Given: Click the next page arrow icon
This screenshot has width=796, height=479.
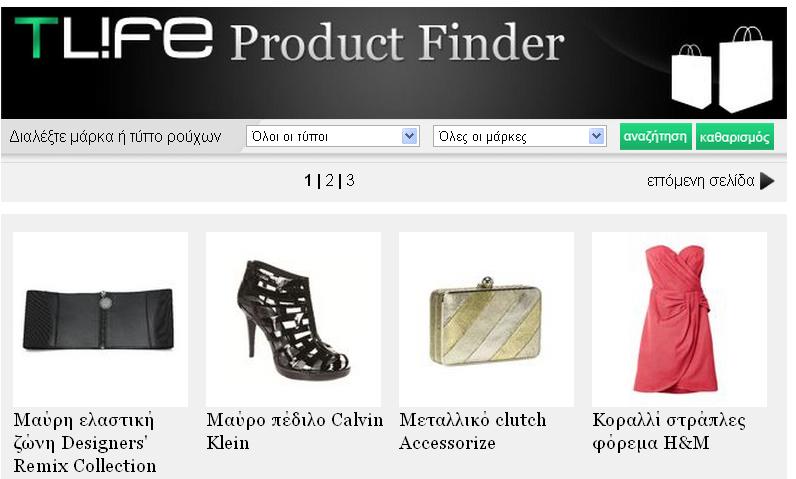Looking at the screenshot, I should [x=767, y=181].
